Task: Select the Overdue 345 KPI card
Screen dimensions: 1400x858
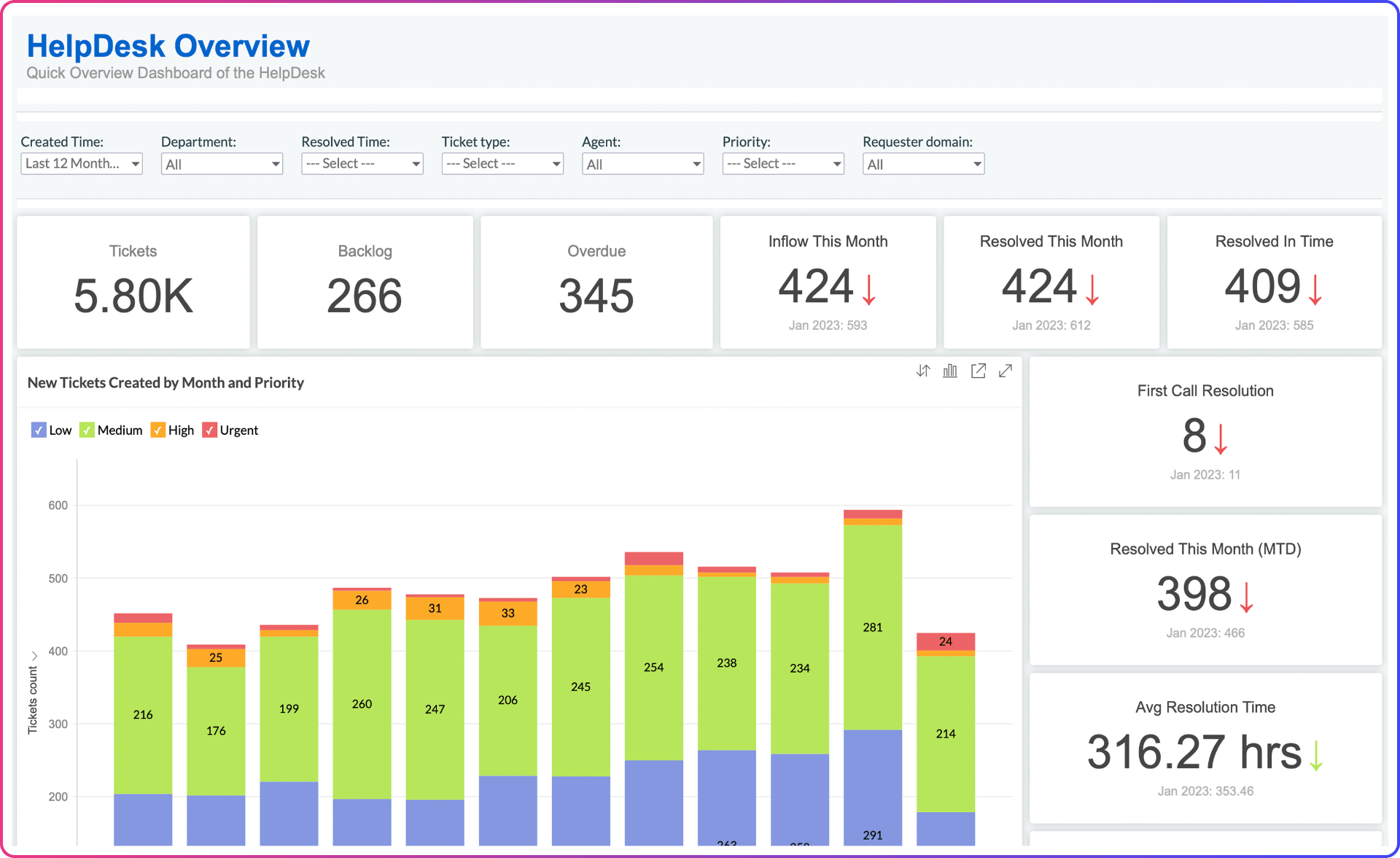Action: (596, 282)
